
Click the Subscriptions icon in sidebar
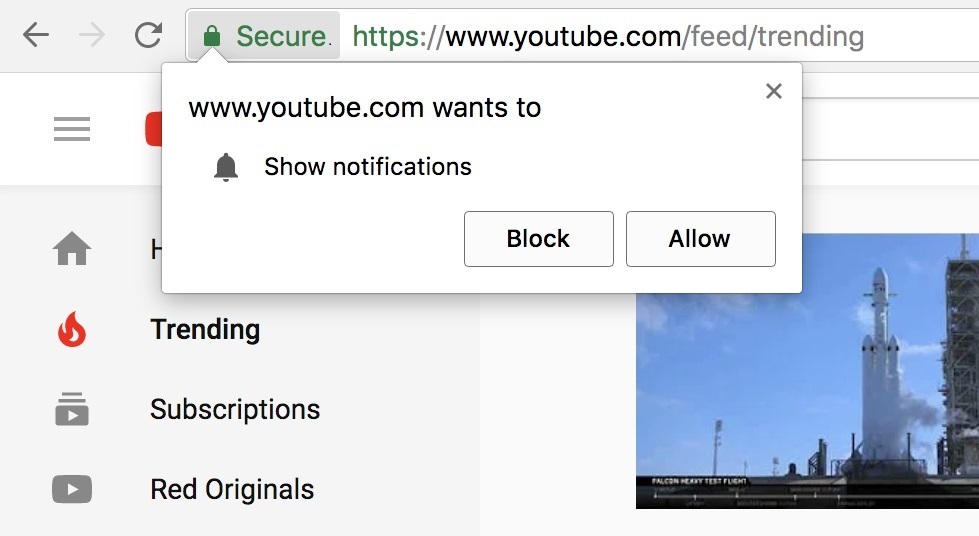coord(72,409)
